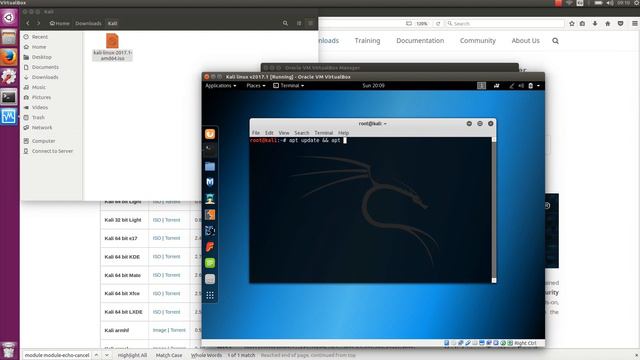Toggle Highlight All in Firefox find bar

[x=132, y=355]
